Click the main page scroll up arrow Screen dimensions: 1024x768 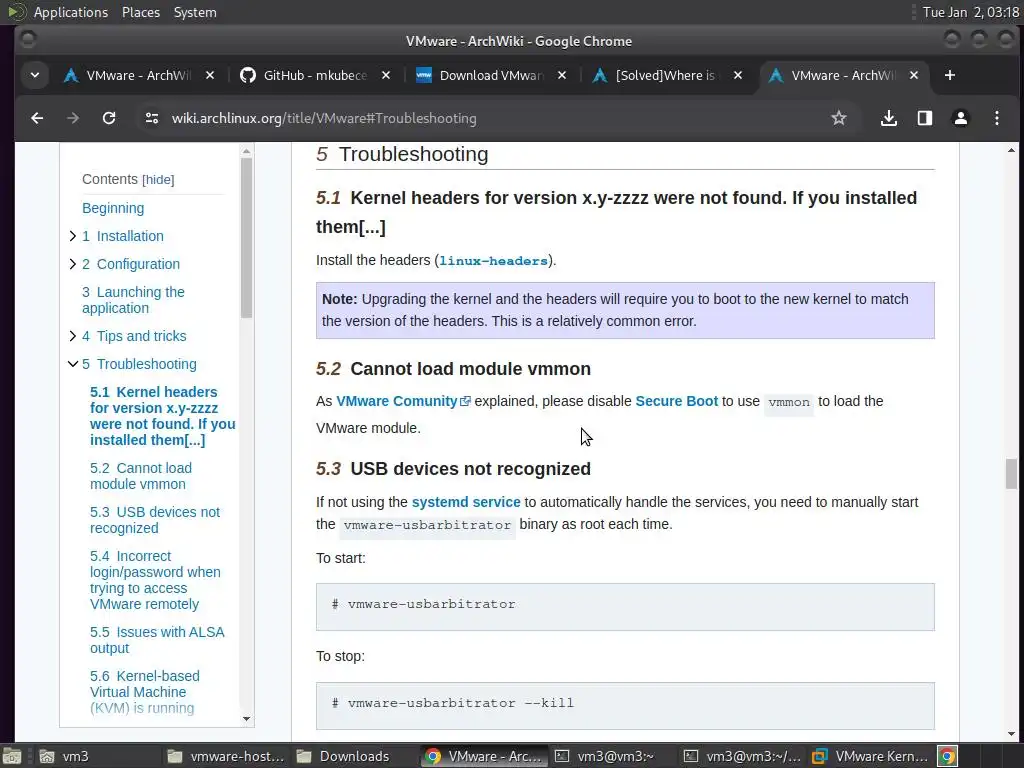click(x=1011, y=151)
